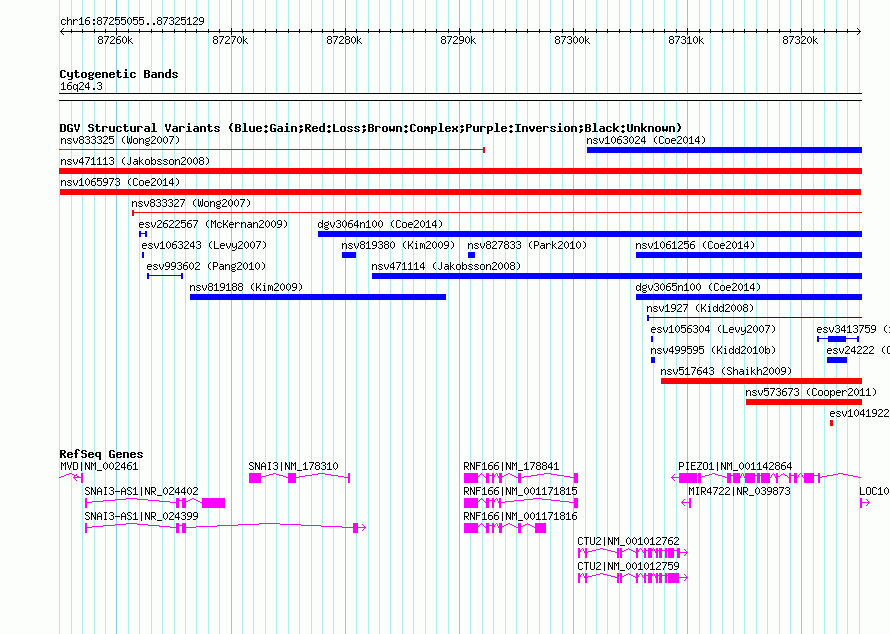Click the nsv833327 (Wong2007) variant label
The height and width of the screenshot is (634, 890).
pos(191,203)
